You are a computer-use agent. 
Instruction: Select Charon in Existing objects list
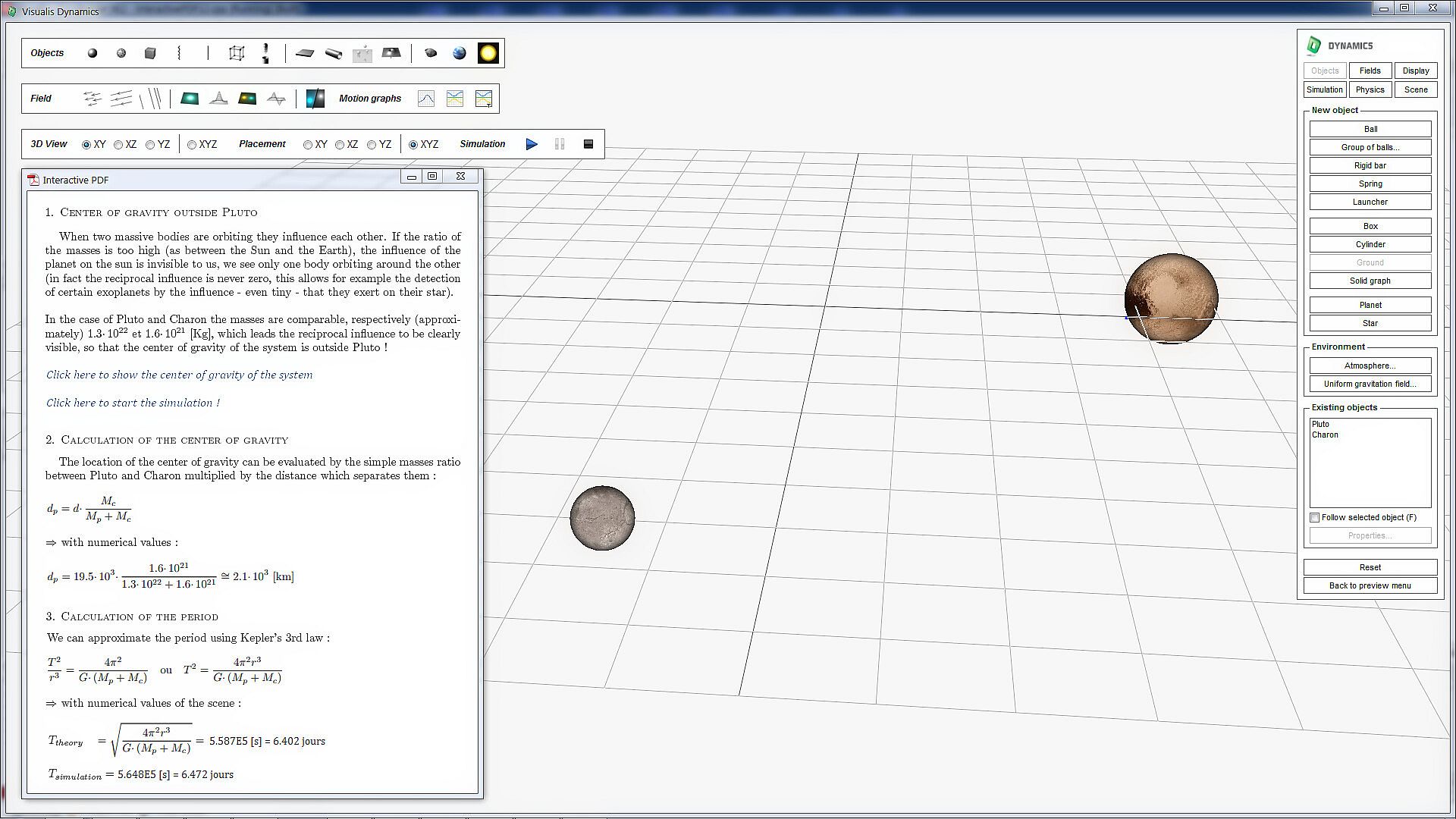coord(1325,435)
